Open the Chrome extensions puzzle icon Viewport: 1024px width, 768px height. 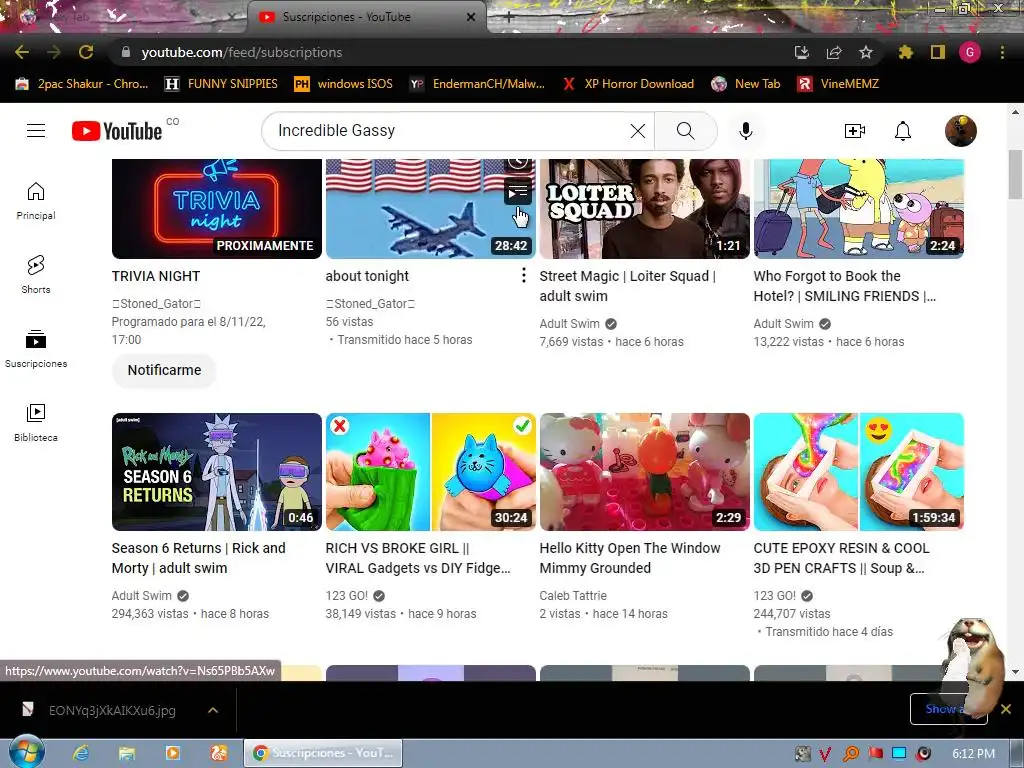905,52
